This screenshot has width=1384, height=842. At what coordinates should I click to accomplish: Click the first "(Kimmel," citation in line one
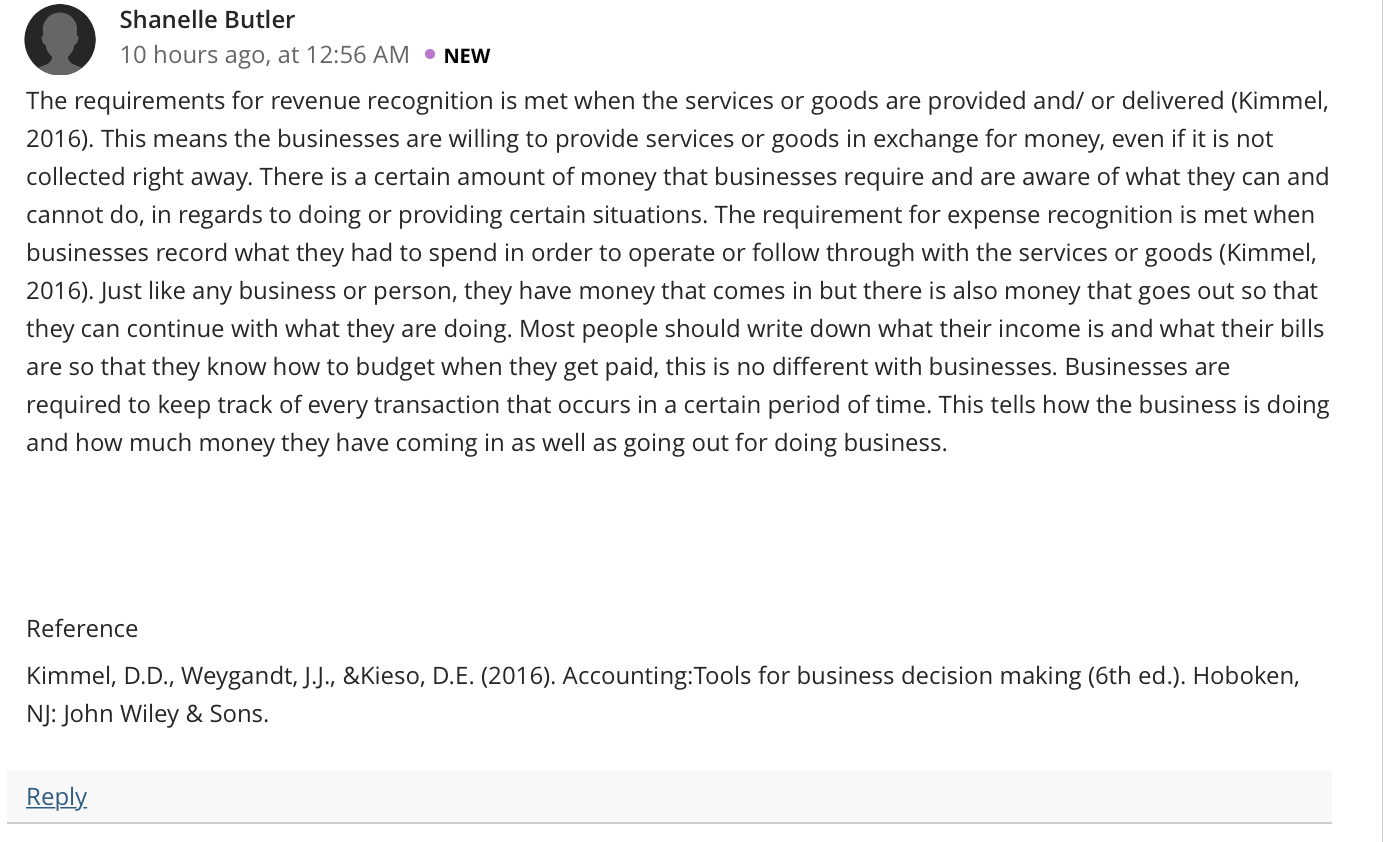click(x=1280, y=101)
